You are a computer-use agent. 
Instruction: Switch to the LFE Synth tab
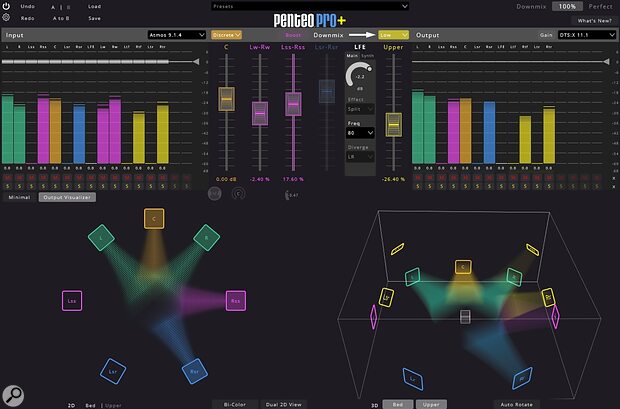[367, 56]
